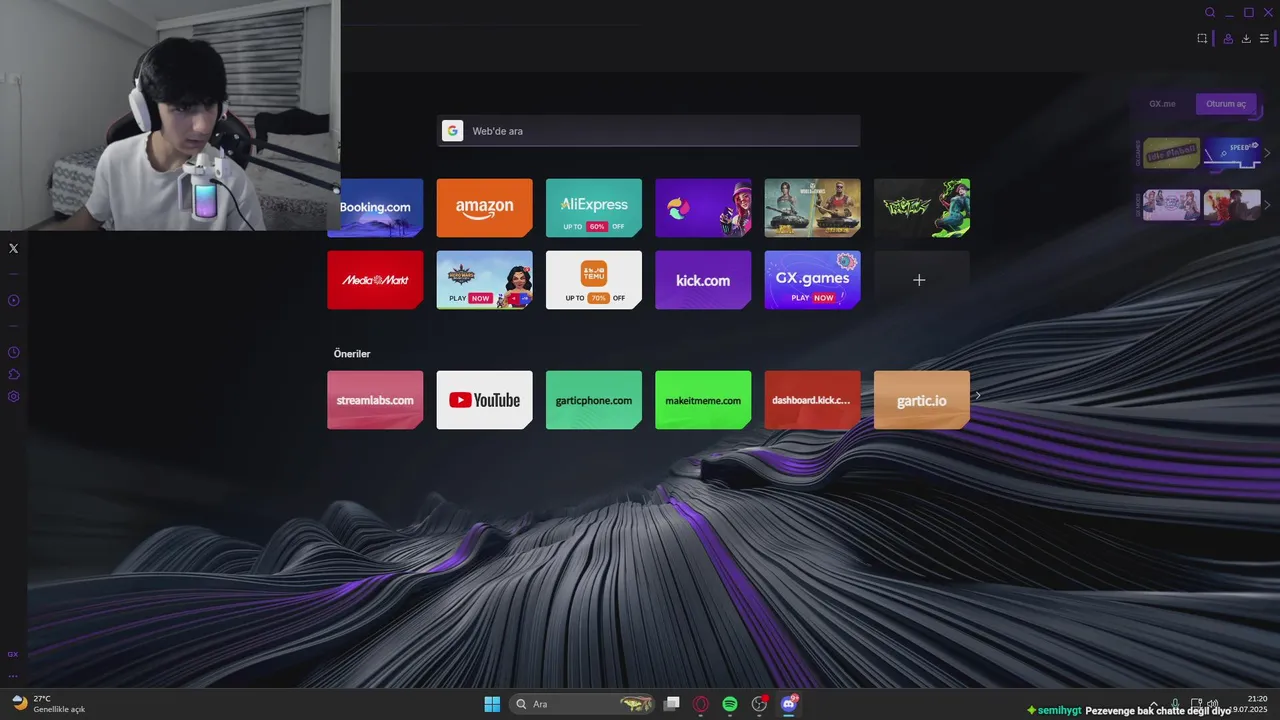The width and height of the screenshot is (1280, 720).
Task: Open the purple character game speed dial tile
Action: 703,208
